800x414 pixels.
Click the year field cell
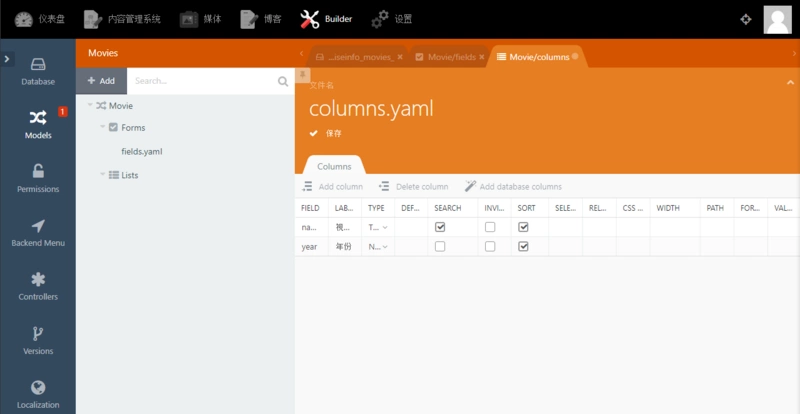pos(312,247)
